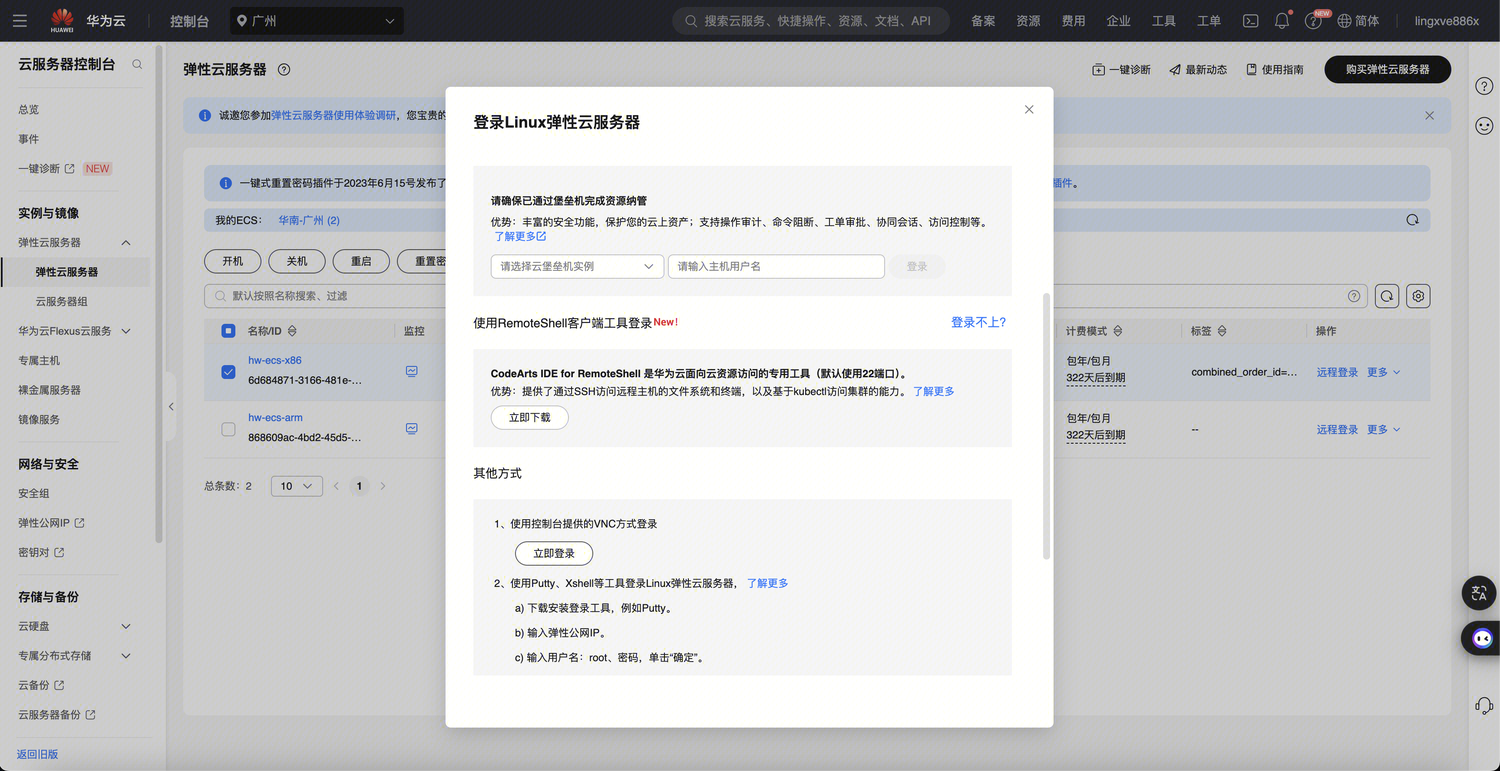Open 事件 in the sidebar
The width and height of the screenshot is (1500, 771).
pos(28,139)
